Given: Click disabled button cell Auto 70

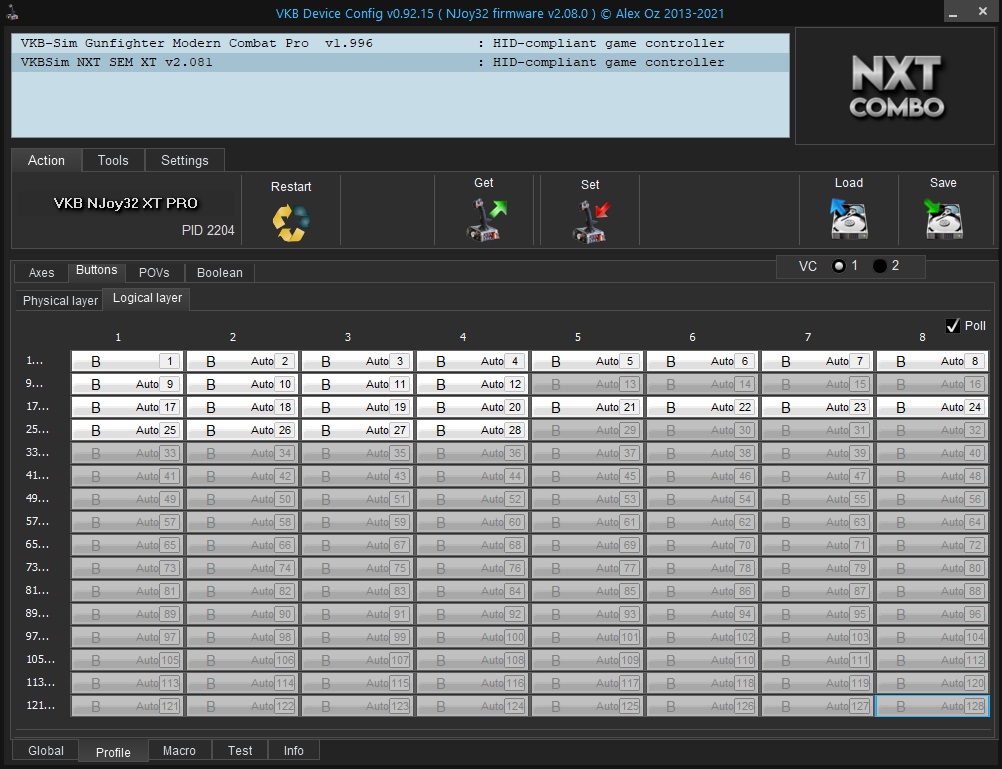Looking at the screenshot, I should tap(702, 545).
